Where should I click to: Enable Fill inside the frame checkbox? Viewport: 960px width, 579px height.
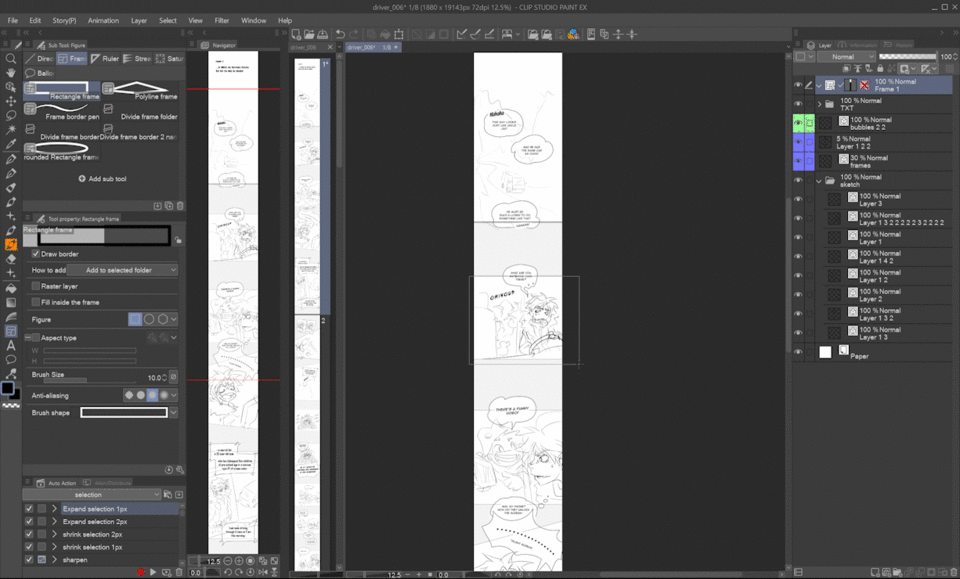tap(36, 302)
